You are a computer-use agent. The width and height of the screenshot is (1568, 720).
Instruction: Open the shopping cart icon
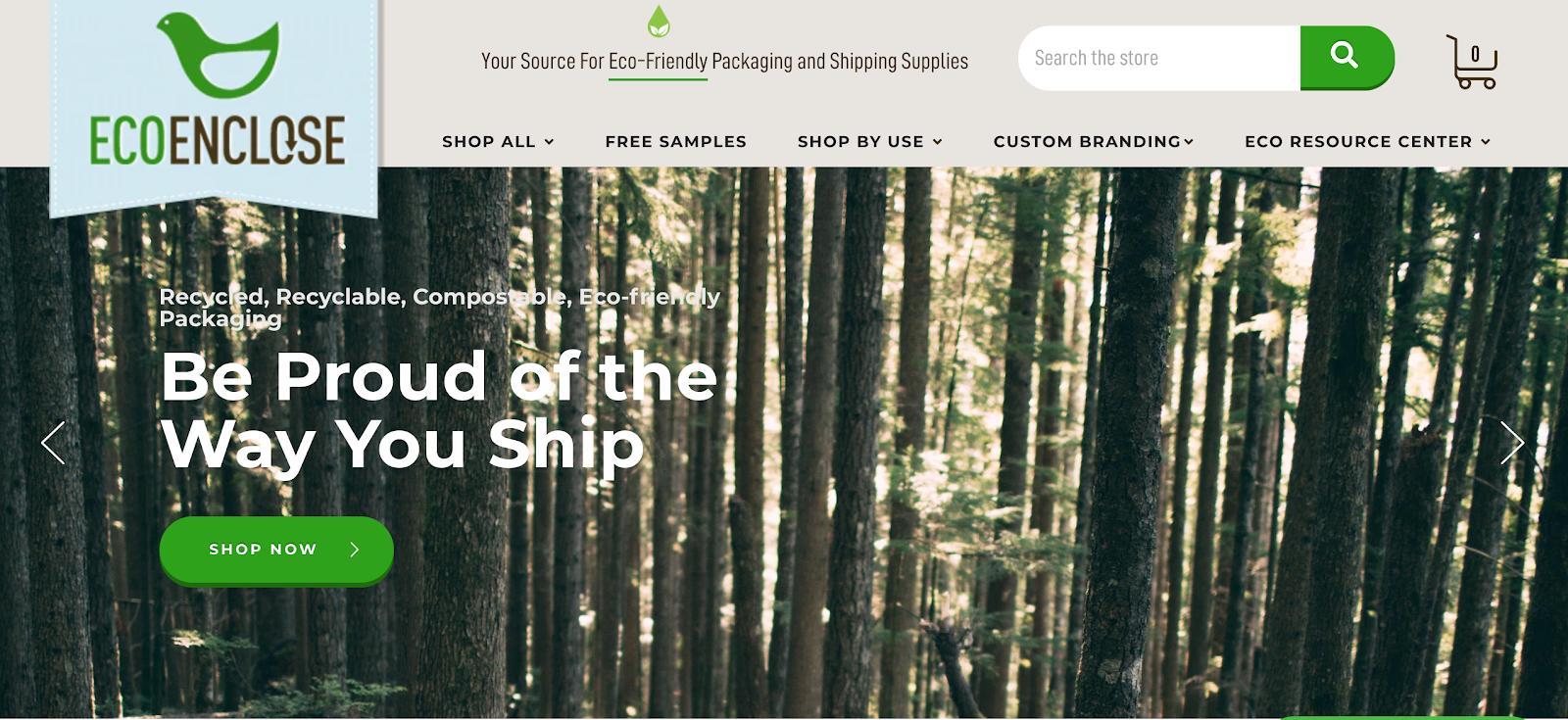[x=1472, y=62]
